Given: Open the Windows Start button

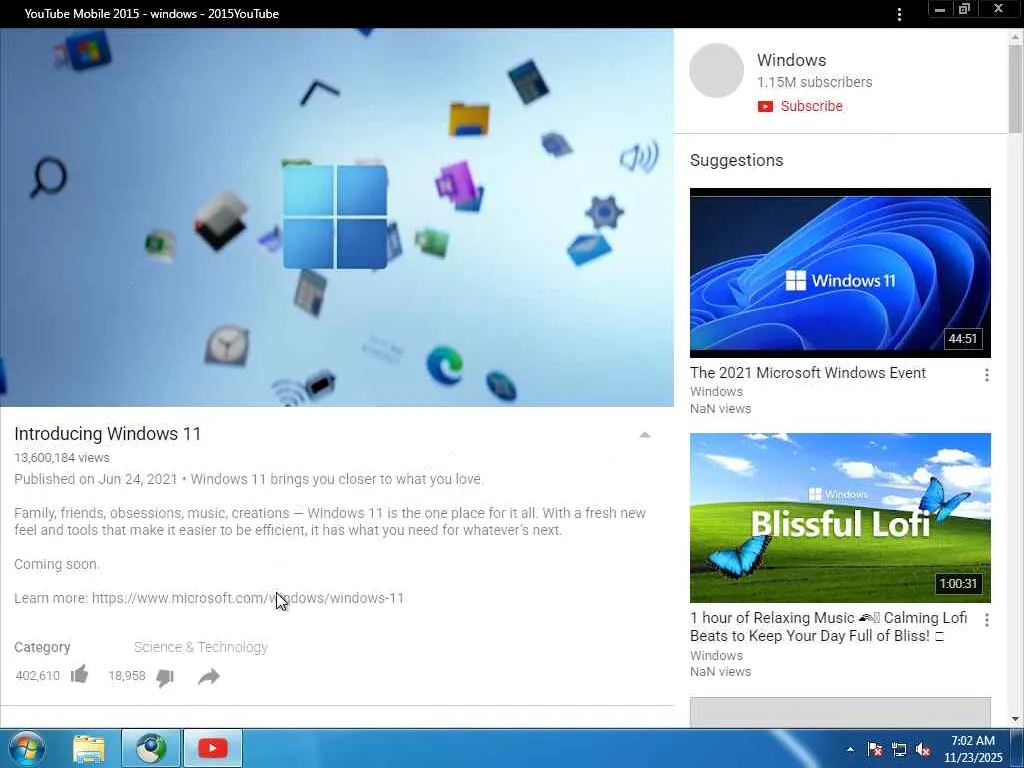Looking at the screenshot, I should (27, 748).
